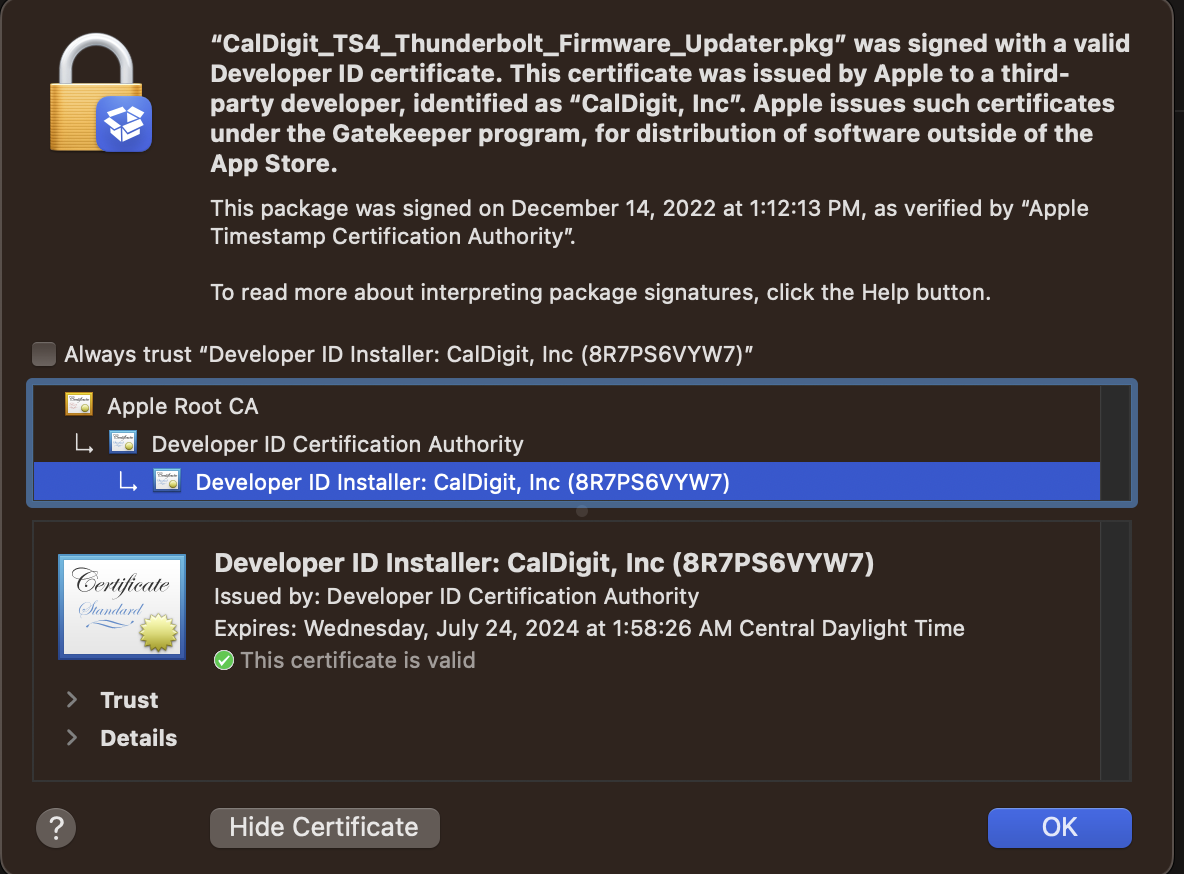
Task: Click the green valid checkmark icon
Action: point(225,660)
